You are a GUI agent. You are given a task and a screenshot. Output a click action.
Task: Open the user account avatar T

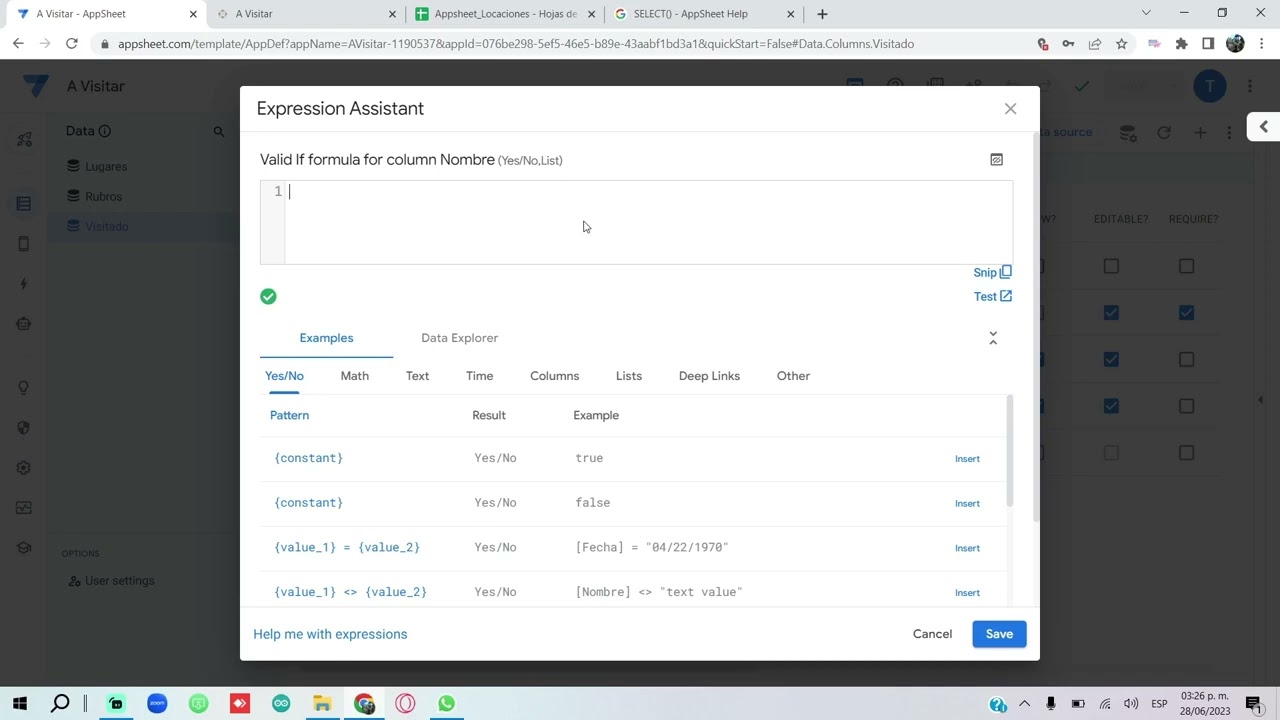[x=1210, y=86]
